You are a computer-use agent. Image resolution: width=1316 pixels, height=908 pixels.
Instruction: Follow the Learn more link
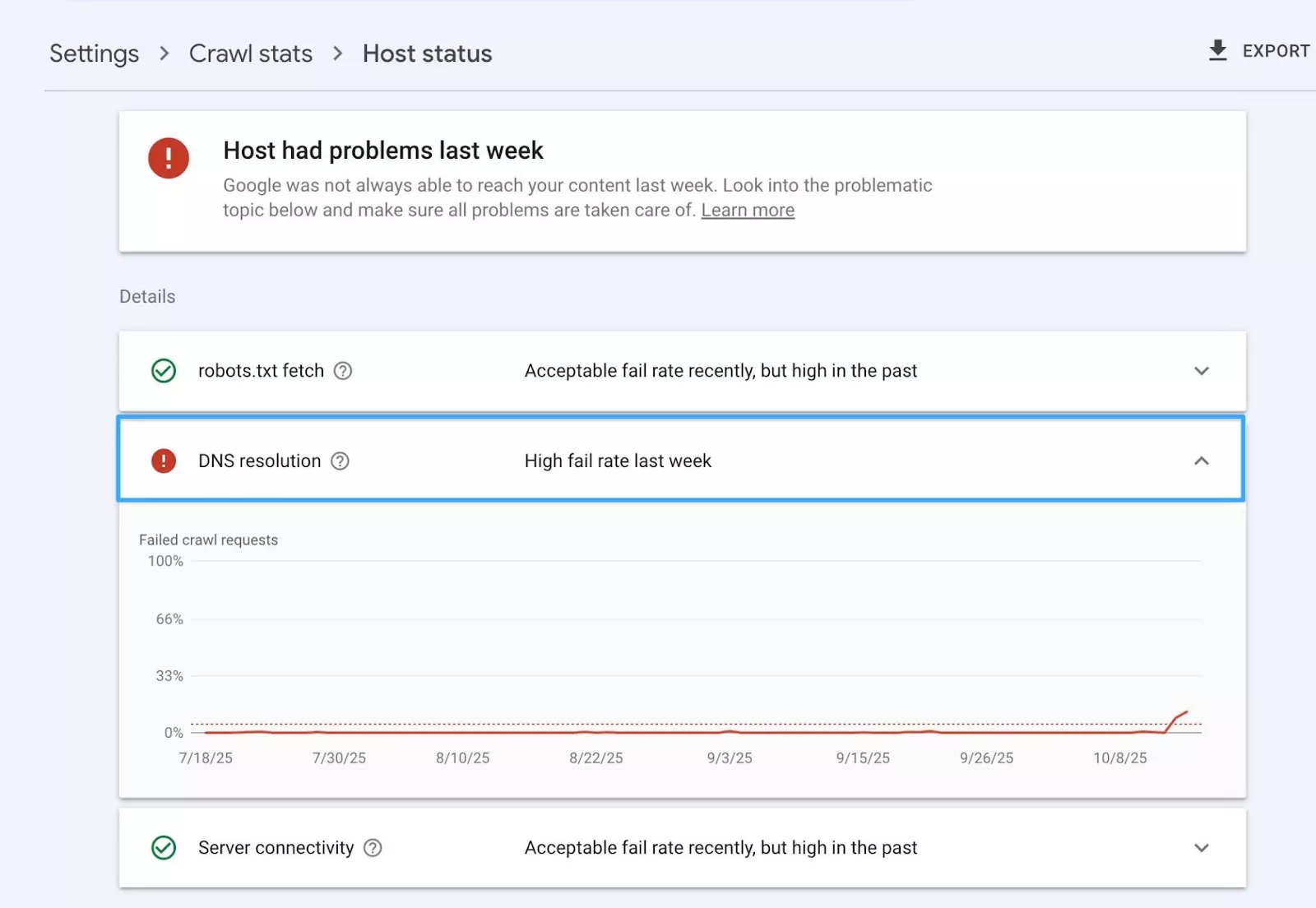point(747,210)
